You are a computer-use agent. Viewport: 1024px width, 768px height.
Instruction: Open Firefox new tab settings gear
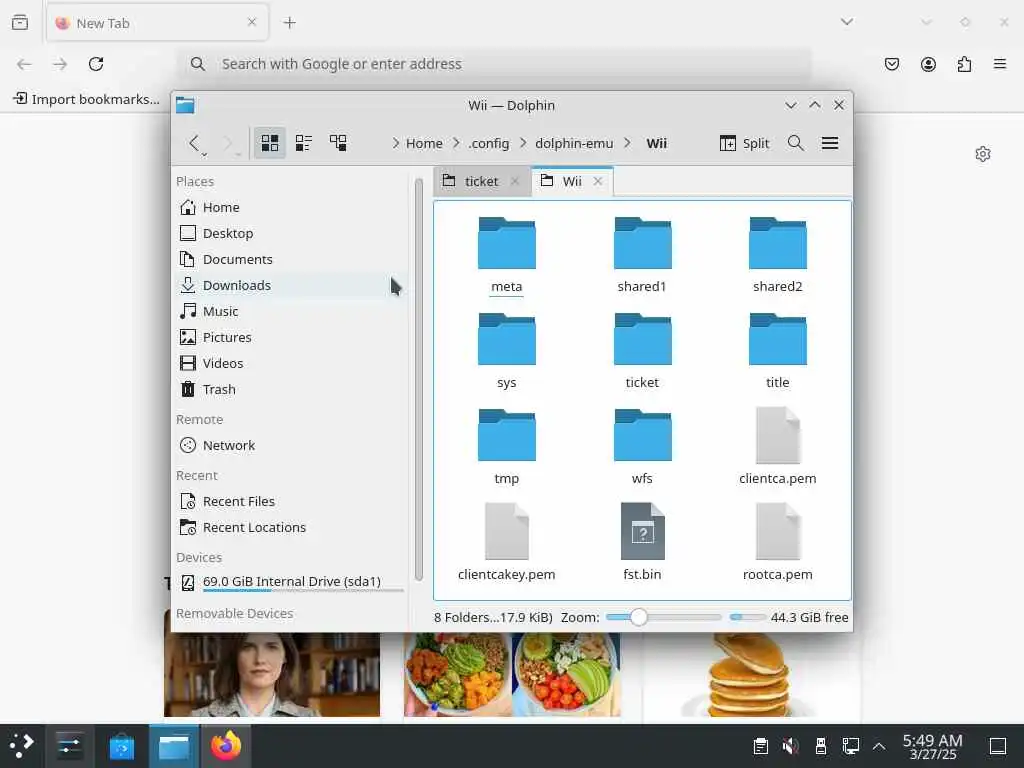[983, 154]
